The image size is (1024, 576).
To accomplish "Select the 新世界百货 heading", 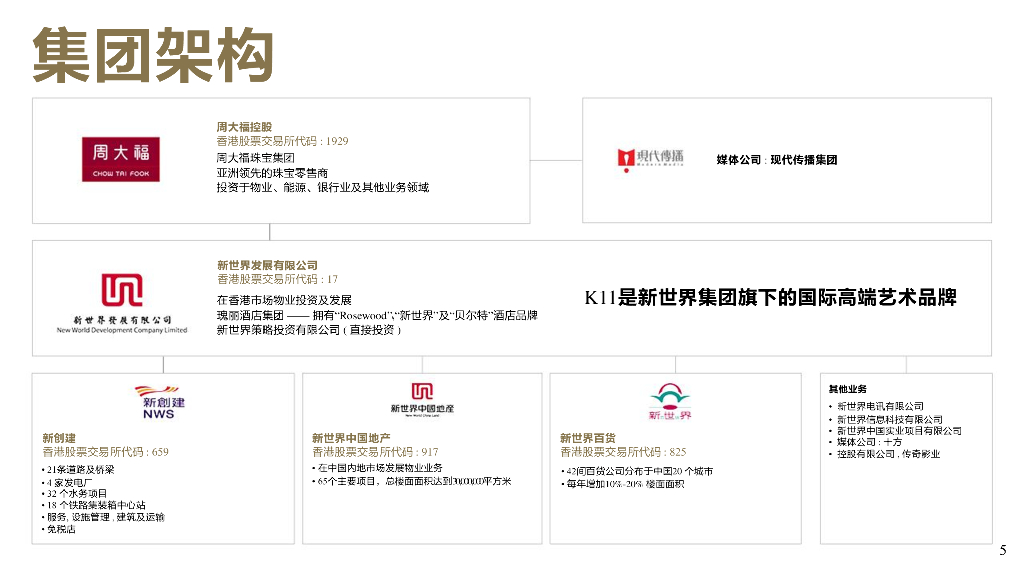I will [588, 438].
